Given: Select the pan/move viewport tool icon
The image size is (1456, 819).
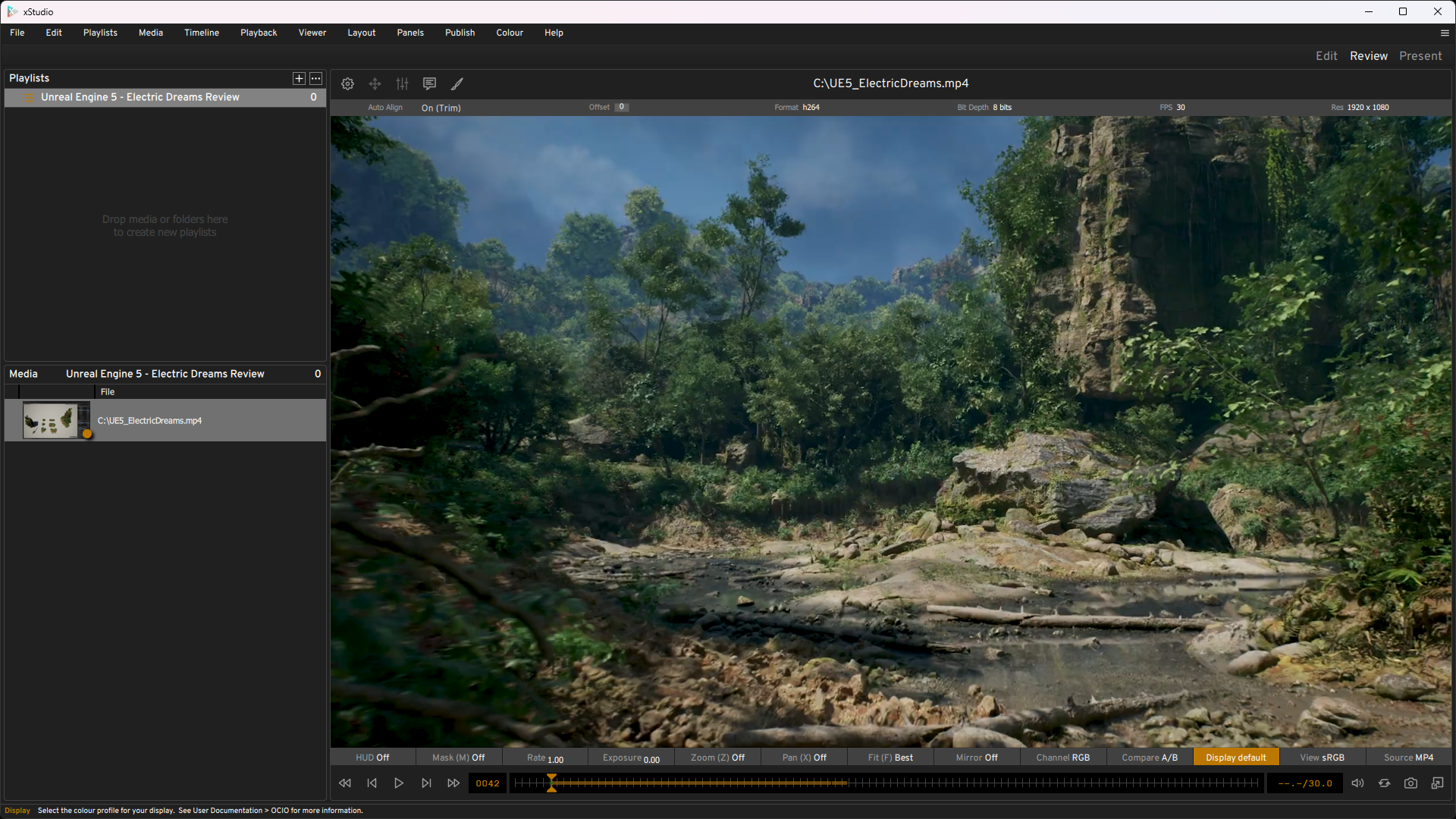Looking at the screenshot, I should pos(375,84).
